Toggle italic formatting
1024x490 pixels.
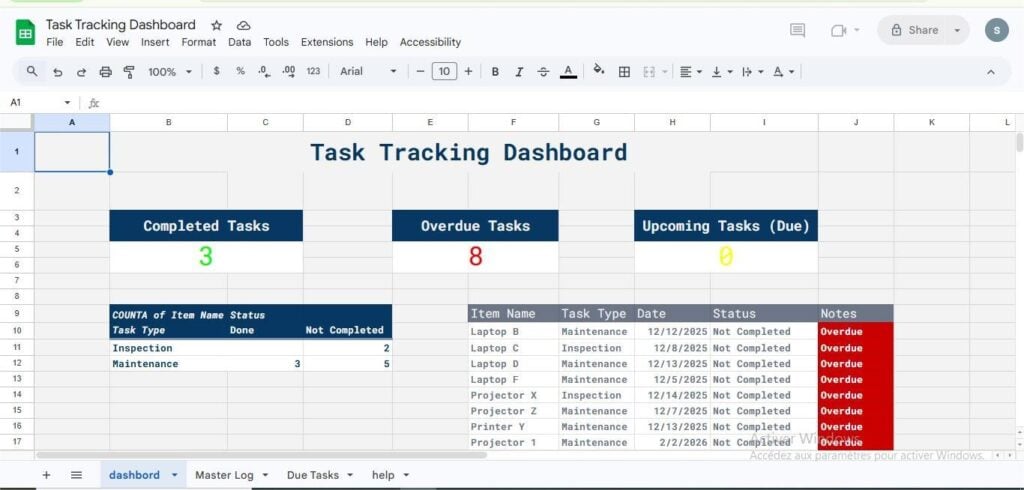pyautogui.click(x=519, y=72)
